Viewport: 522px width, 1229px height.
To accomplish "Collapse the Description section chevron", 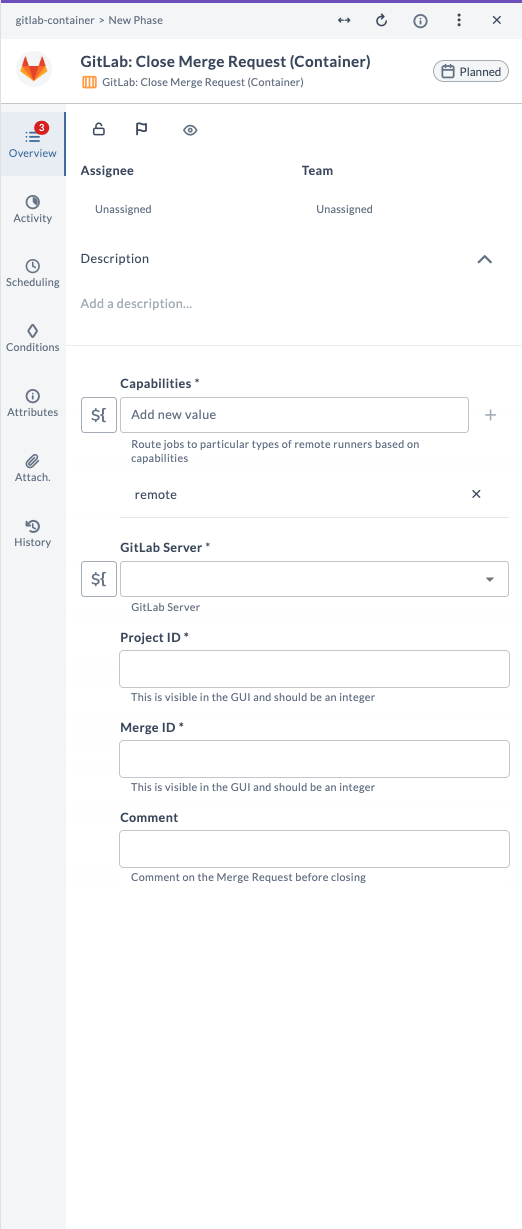I will click(x=485, y=259).
